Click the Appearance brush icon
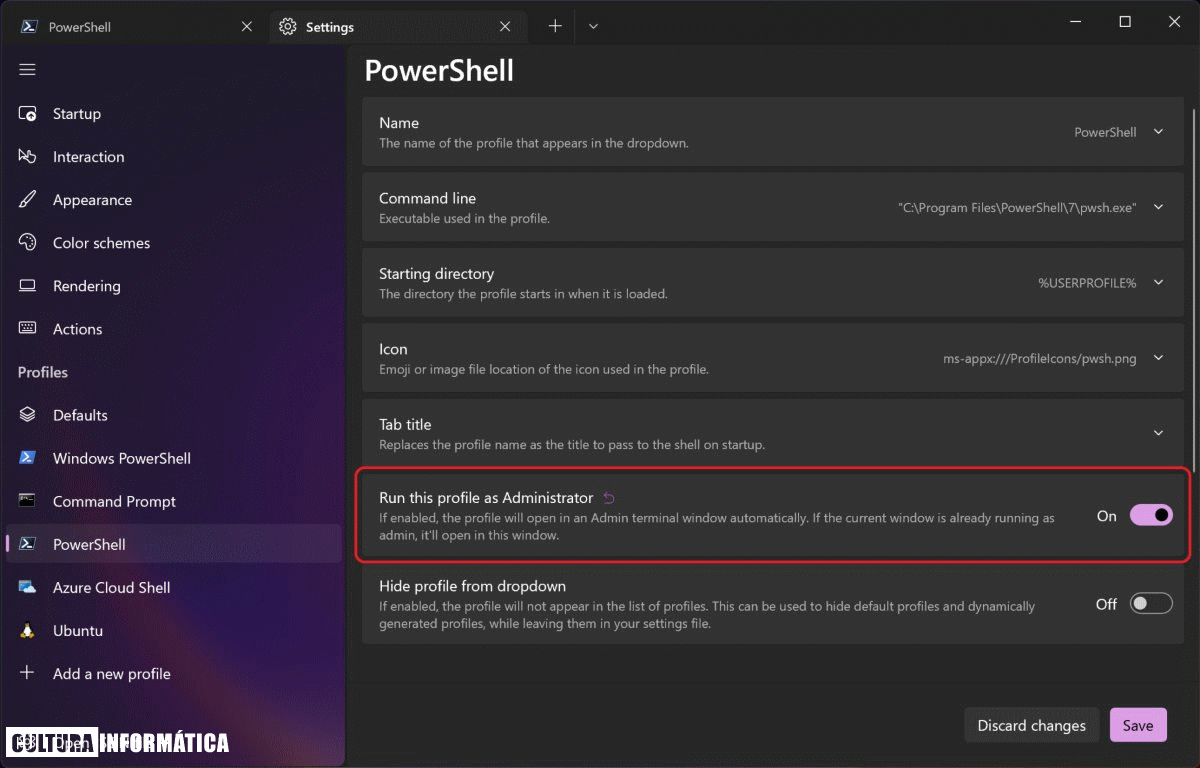1200x768 pixels. 28,200
